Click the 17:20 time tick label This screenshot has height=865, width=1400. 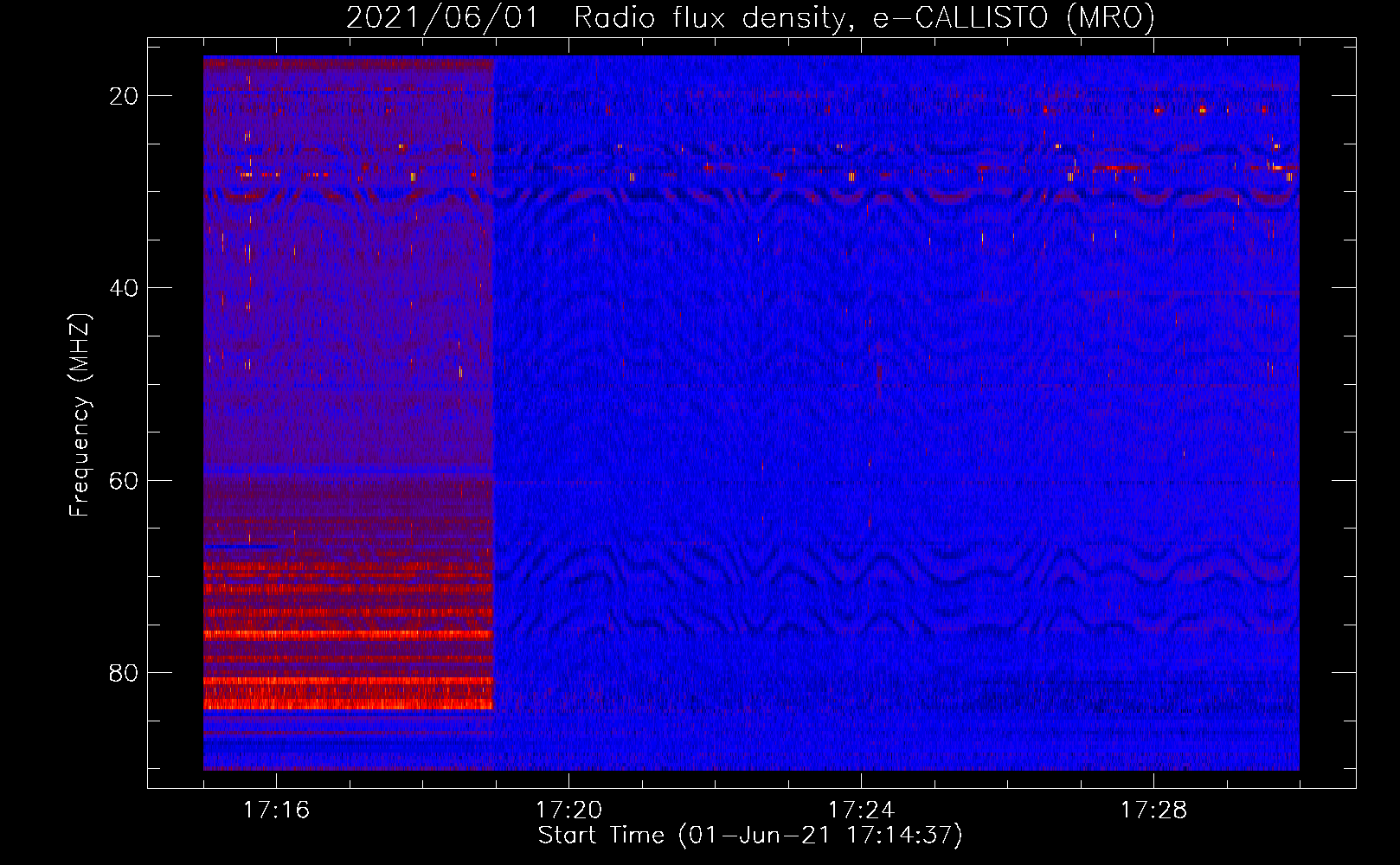click(568, 811)
